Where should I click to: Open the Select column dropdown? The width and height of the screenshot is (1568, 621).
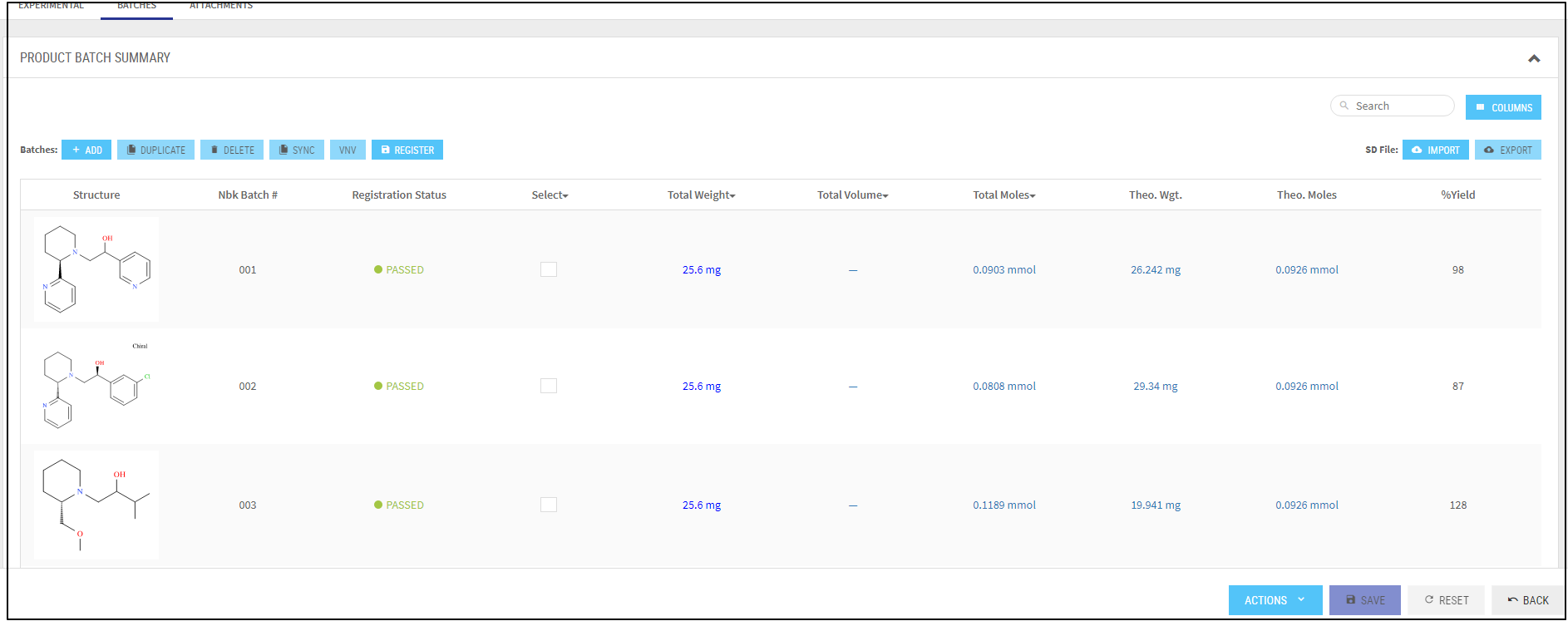pos(550,195)
